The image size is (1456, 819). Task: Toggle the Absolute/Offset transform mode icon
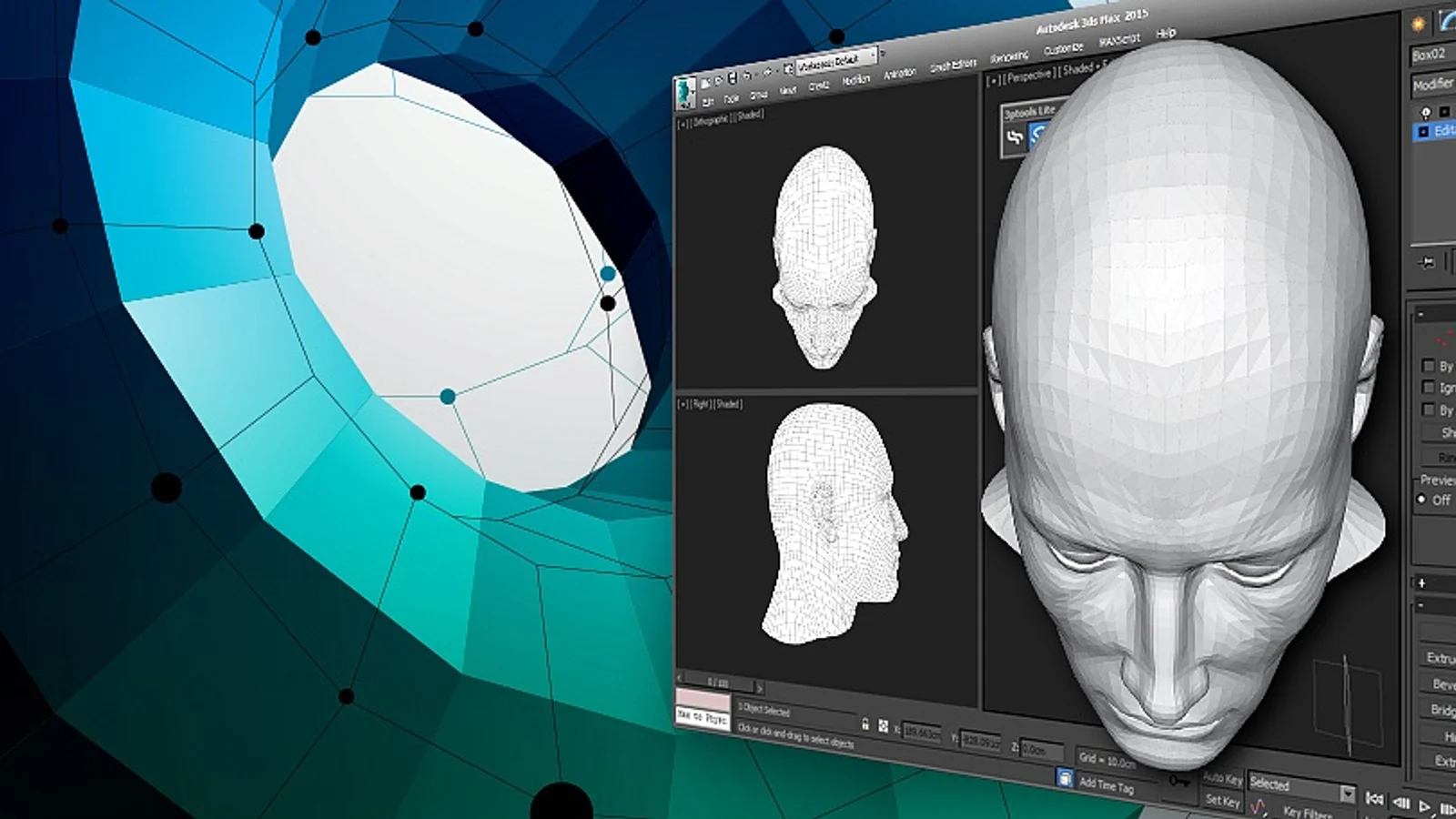[883, 727]
